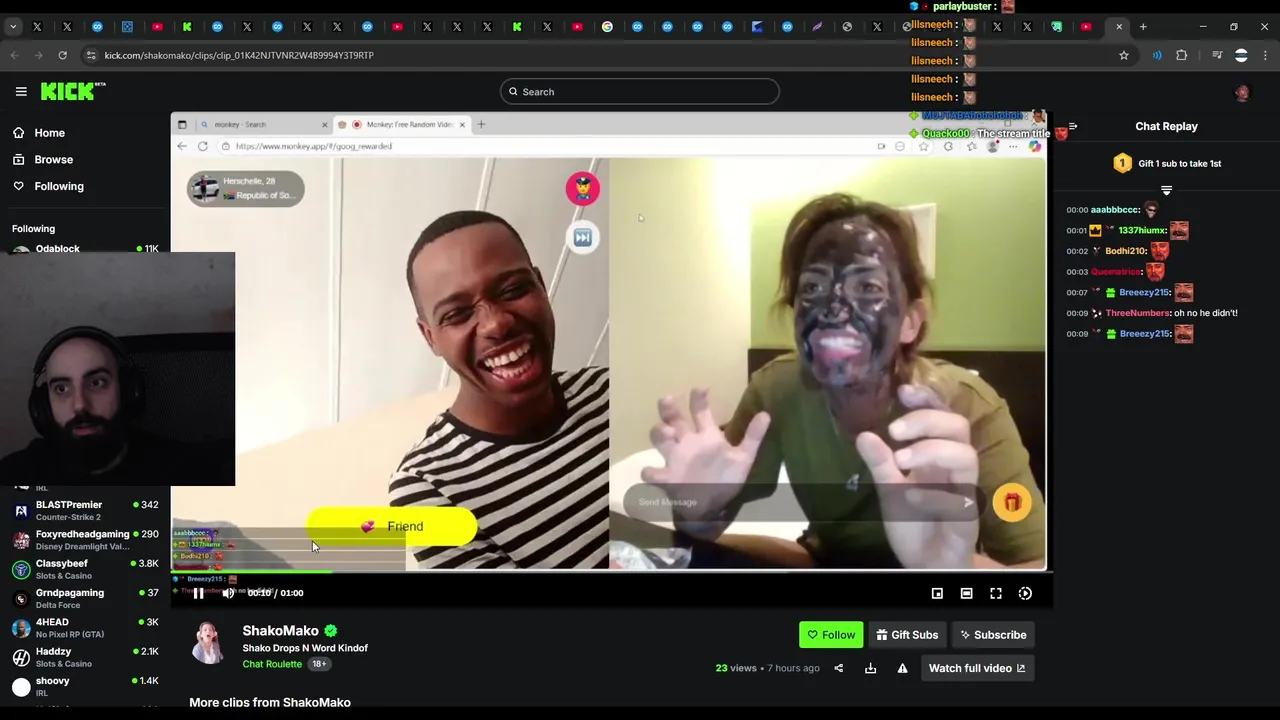
Task: Open Foxyredheadgaming channel in sidebar
Action: coord(85,540)
